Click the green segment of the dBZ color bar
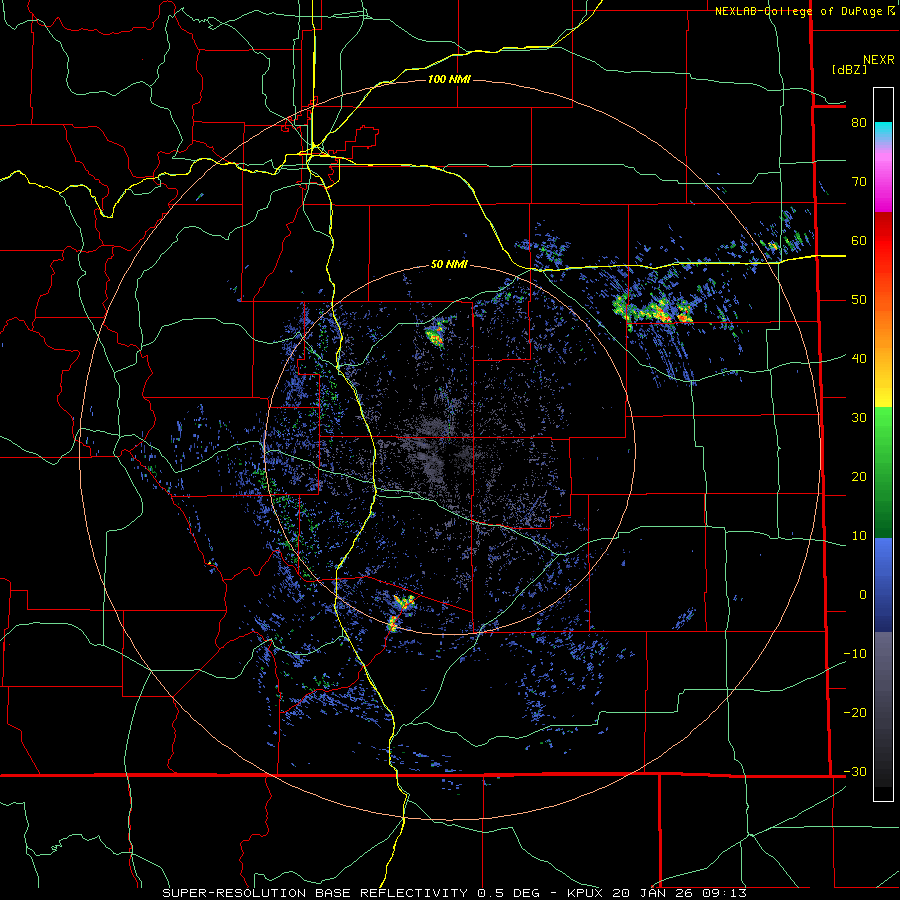 [x=883, y=472]
